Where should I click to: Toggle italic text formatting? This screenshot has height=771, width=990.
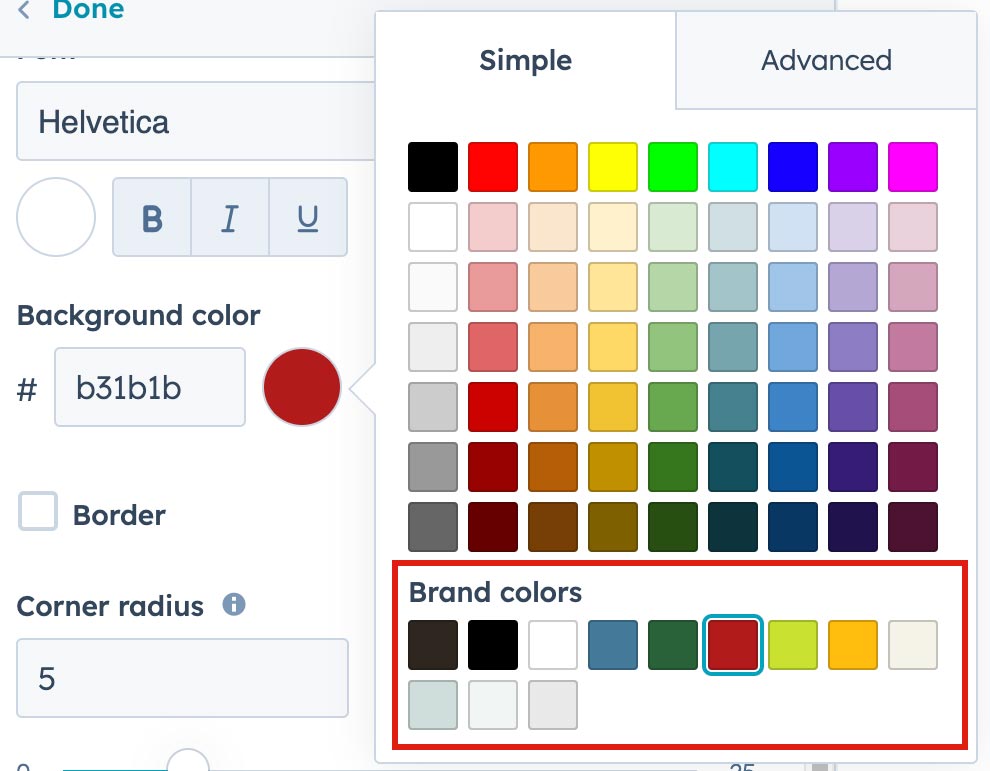point(230,218)
